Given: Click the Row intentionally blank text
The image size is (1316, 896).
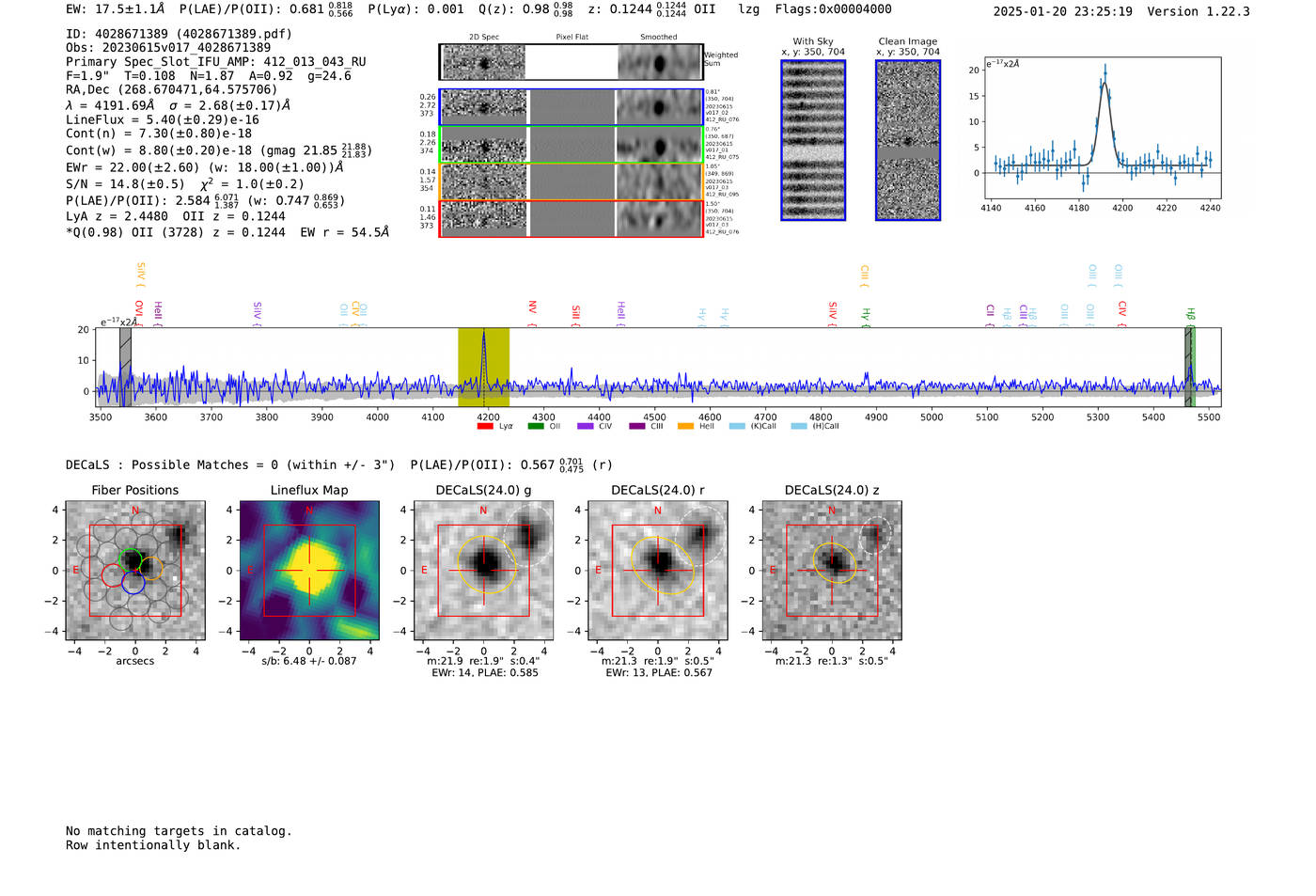Looking at the screenshot, I should [153, 845].
